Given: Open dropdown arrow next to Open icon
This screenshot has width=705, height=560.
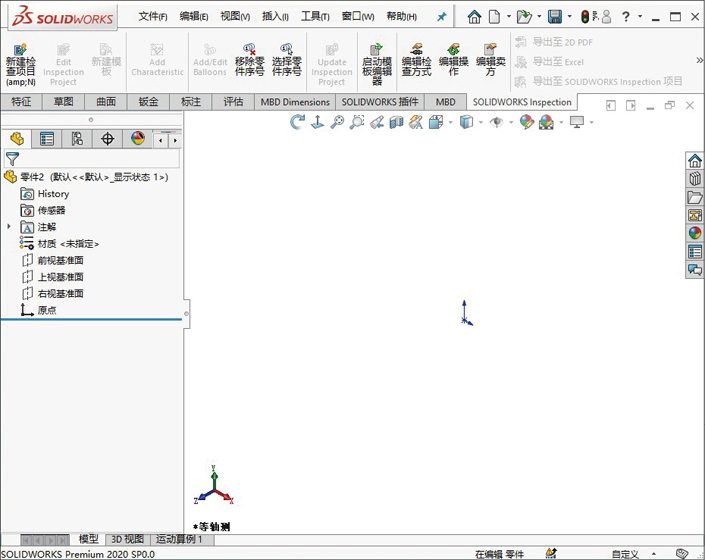Looking at the screenshot, I should (539, 17).
